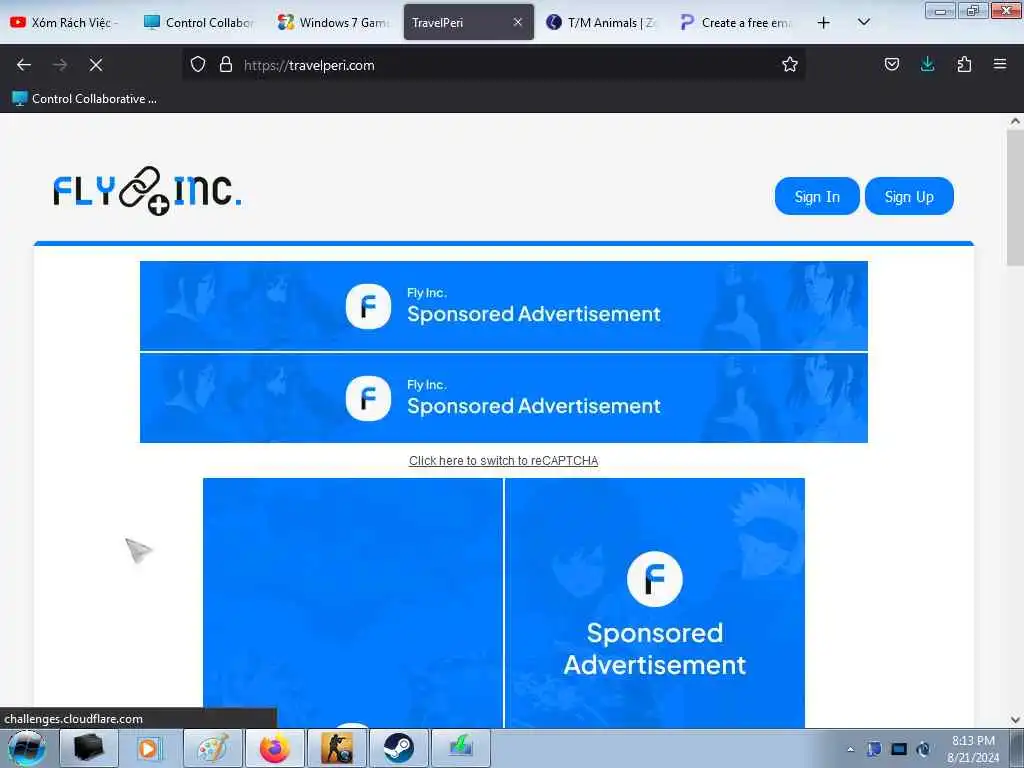Open the Extensions puzzle icon
The height and width of the screenshot is (768, 1024).
coord(964,64)
